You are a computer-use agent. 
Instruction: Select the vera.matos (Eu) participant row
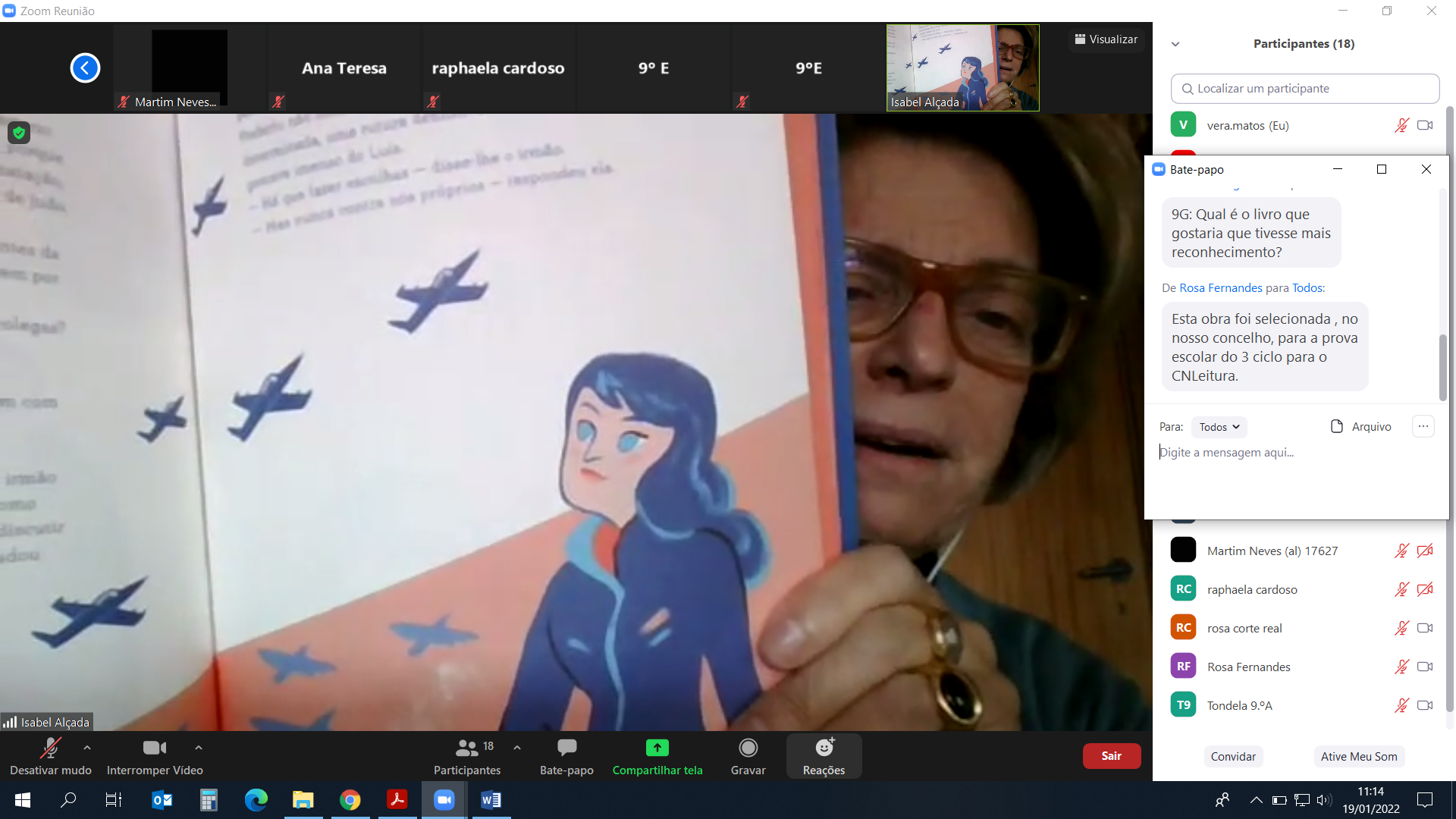pyautogui.click(x=1302, y=126)
